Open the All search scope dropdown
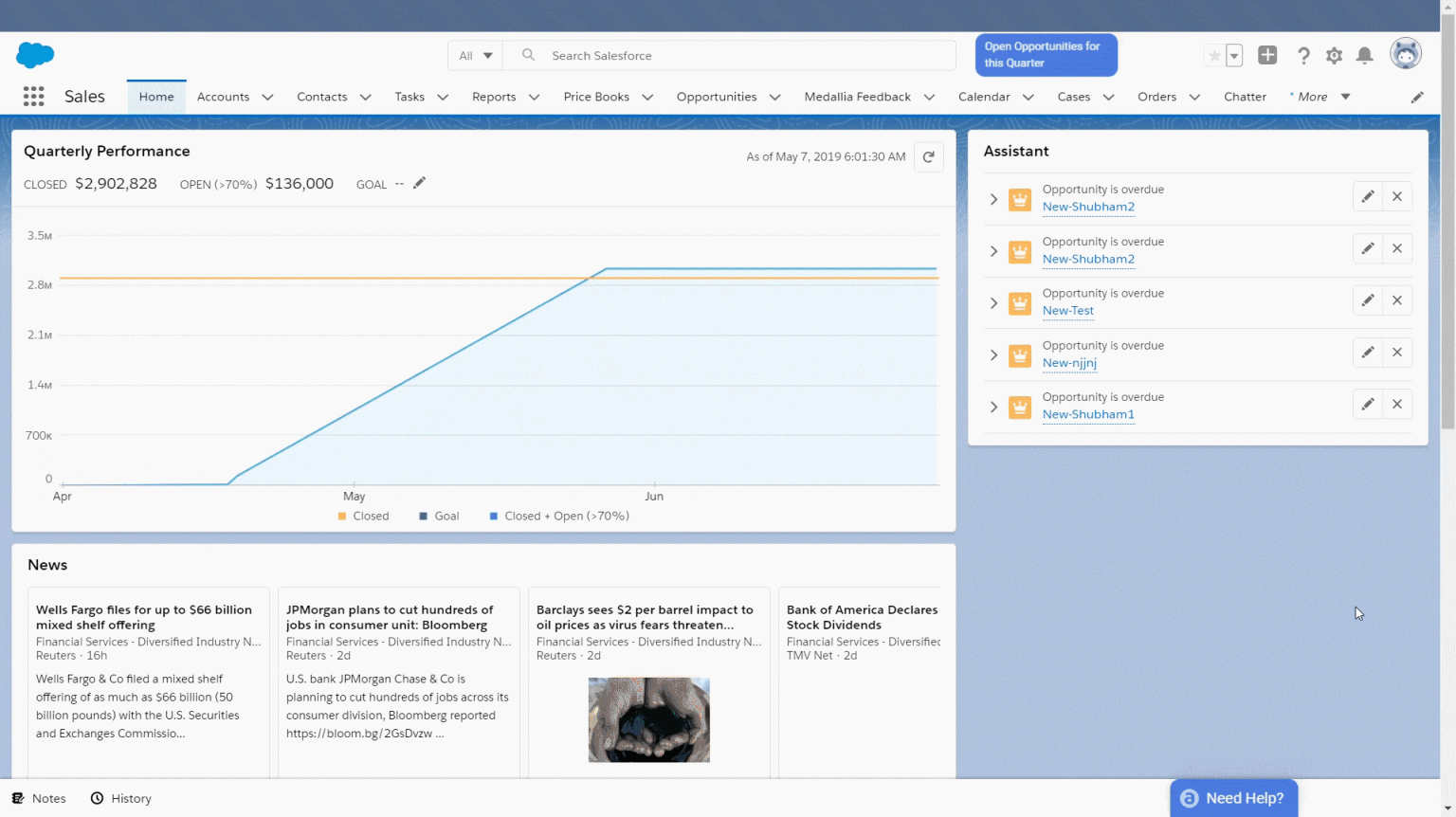This screenshot has width=1456, height=817. [475, 56]
